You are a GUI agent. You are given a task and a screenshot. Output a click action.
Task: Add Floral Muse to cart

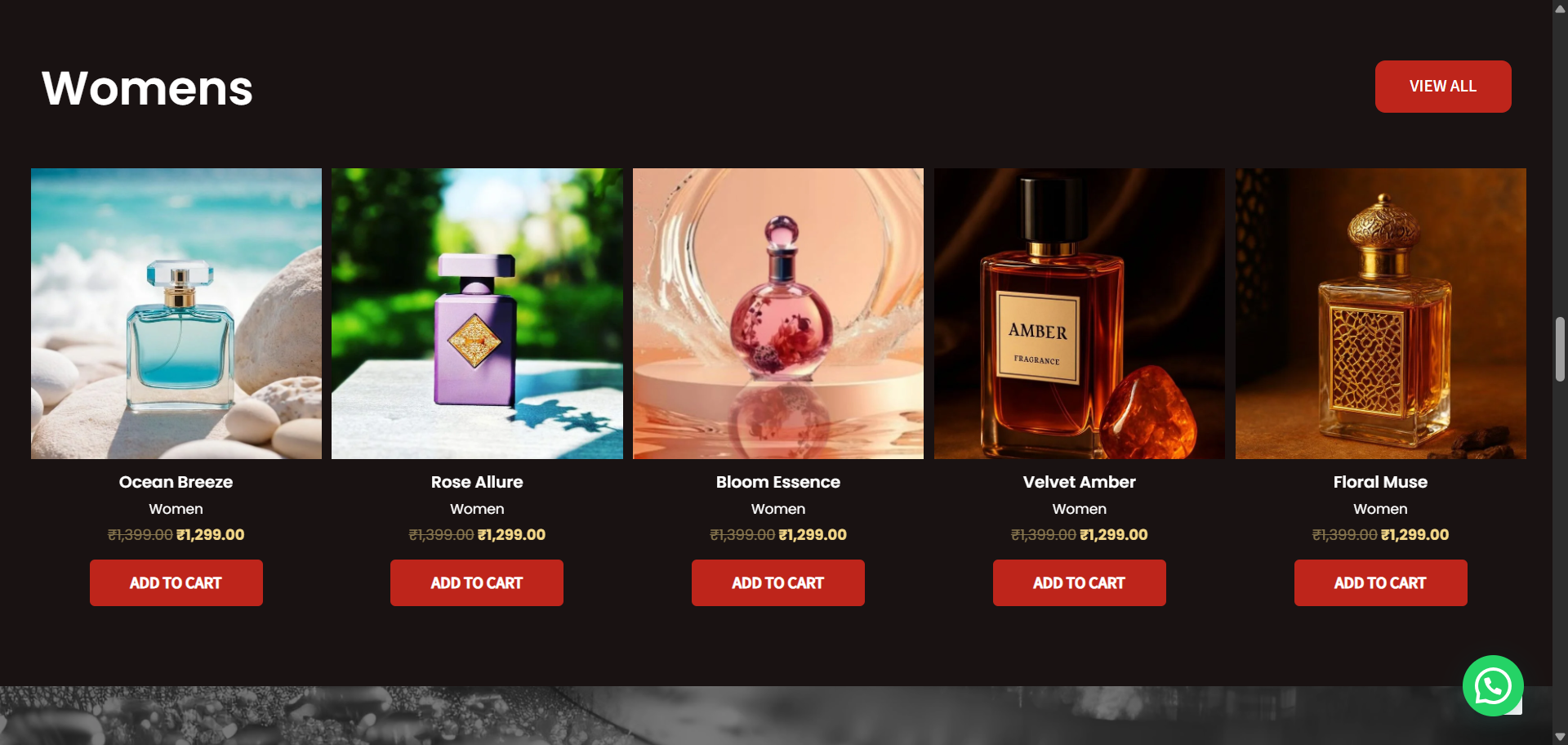1380,583
